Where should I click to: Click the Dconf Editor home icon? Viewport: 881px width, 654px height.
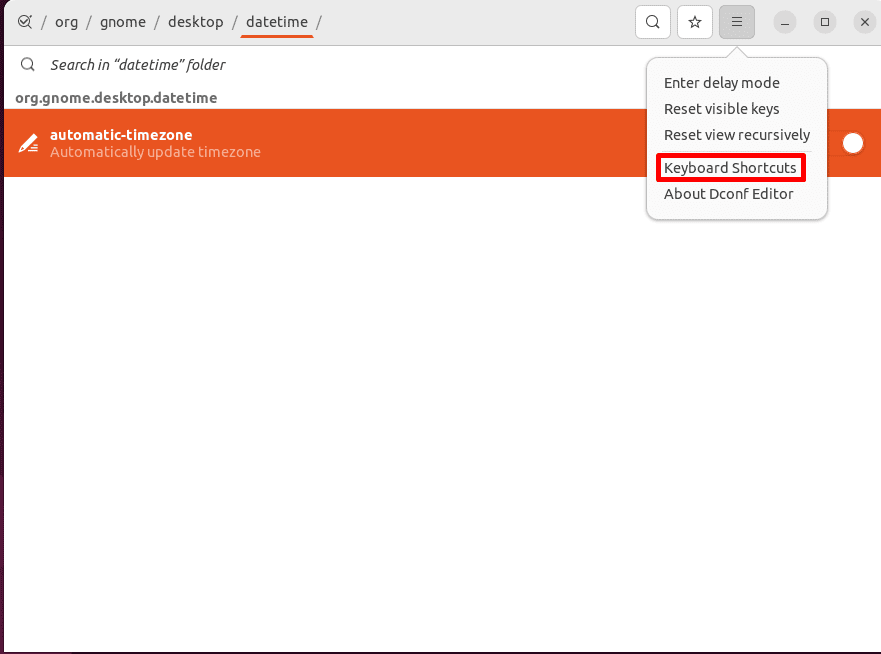24,21
